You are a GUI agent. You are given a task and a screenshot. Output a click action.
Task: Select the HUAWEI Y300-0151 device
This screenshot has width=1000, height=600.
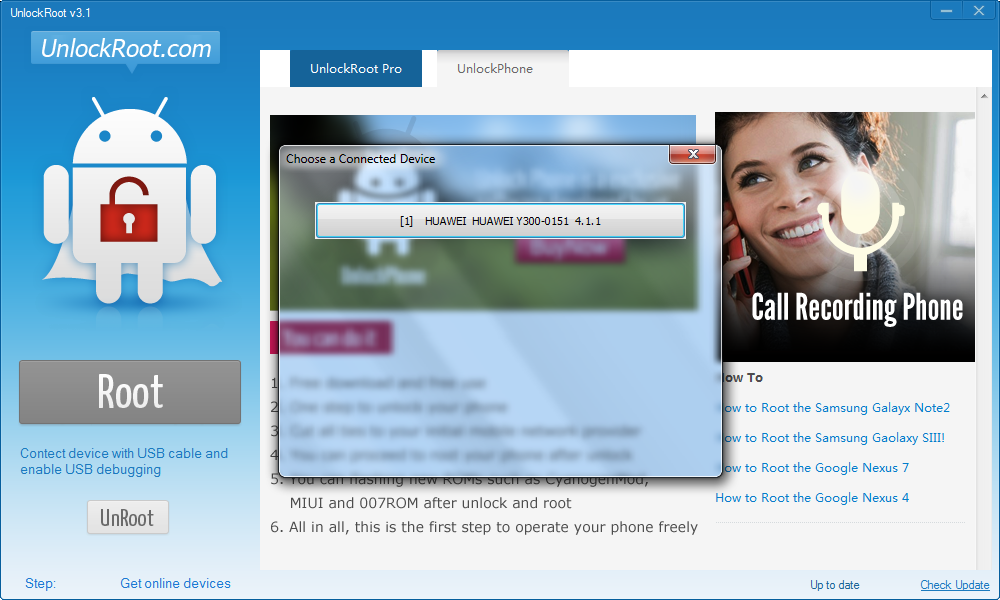(500, 221)
